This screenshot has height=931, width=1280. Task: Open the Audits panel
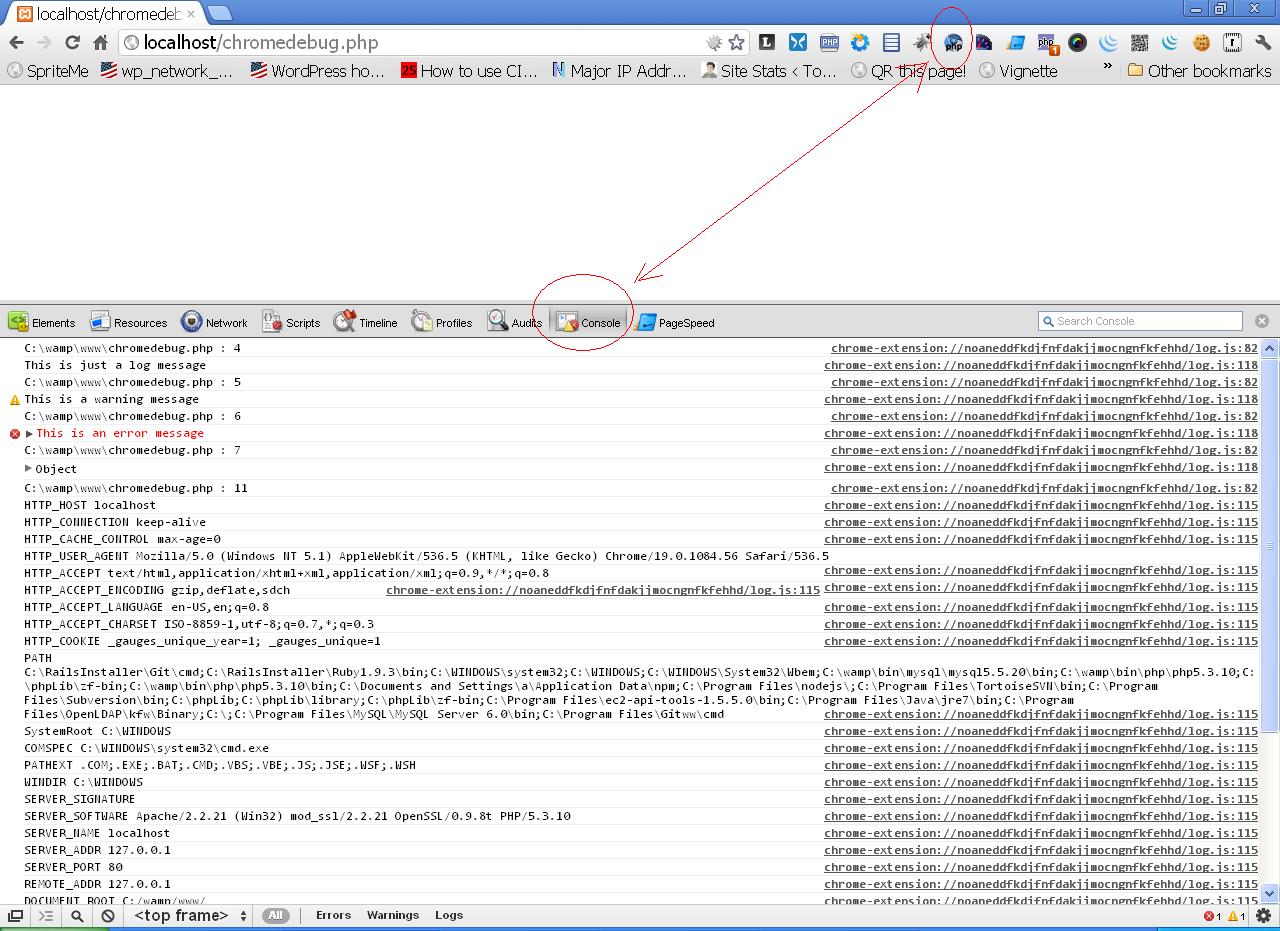click(514, 322)
